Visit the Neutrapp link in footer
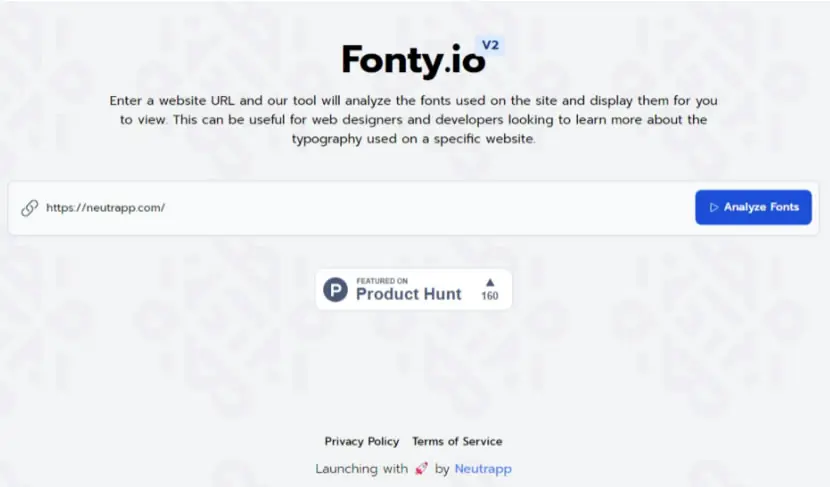Image resolution: width=830 pixels, height=487 pixels. coord(483,469)
